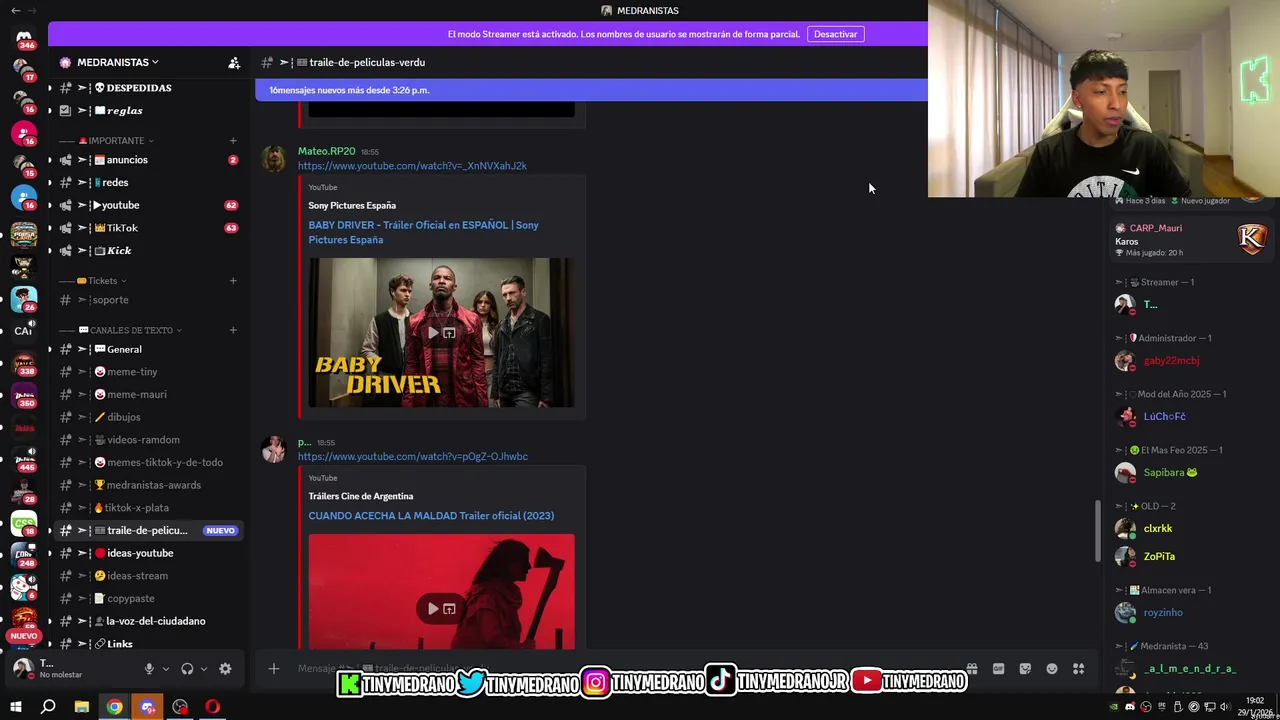The height and width of the screenshot is (720, 1280).
Task: Toggle microphone mute
Action: (x=149, y=669)
